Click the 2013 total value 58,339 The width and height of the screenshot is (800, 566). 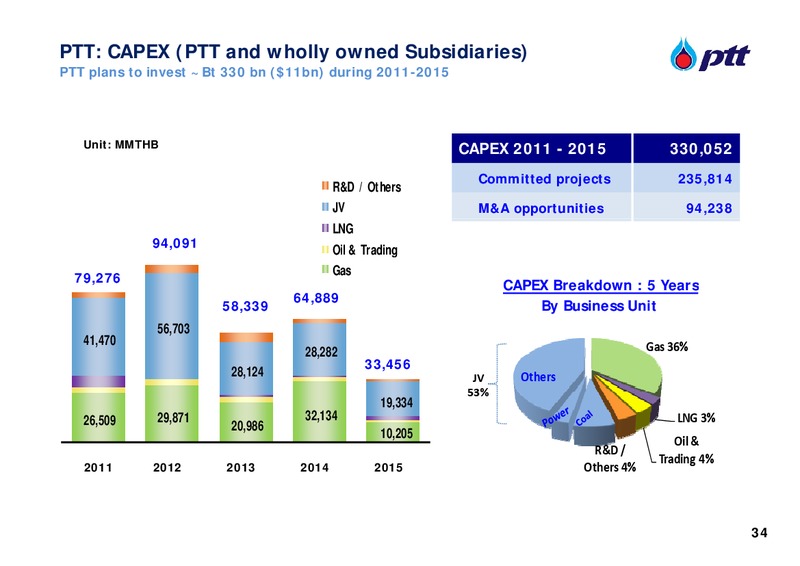[245, 306]
